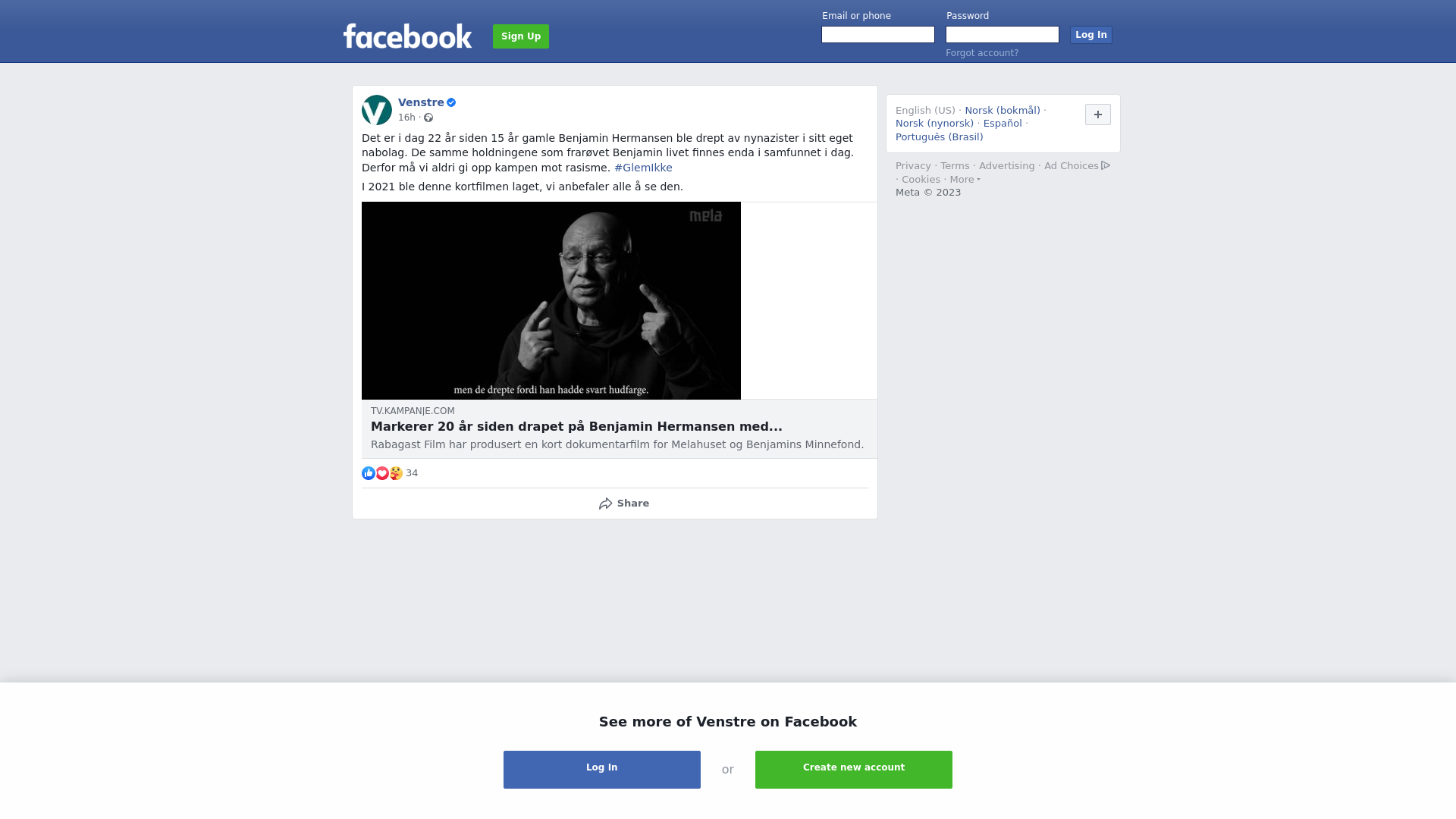Open the plus button for more languages
1456x819 pixels.
[1098, 115]
